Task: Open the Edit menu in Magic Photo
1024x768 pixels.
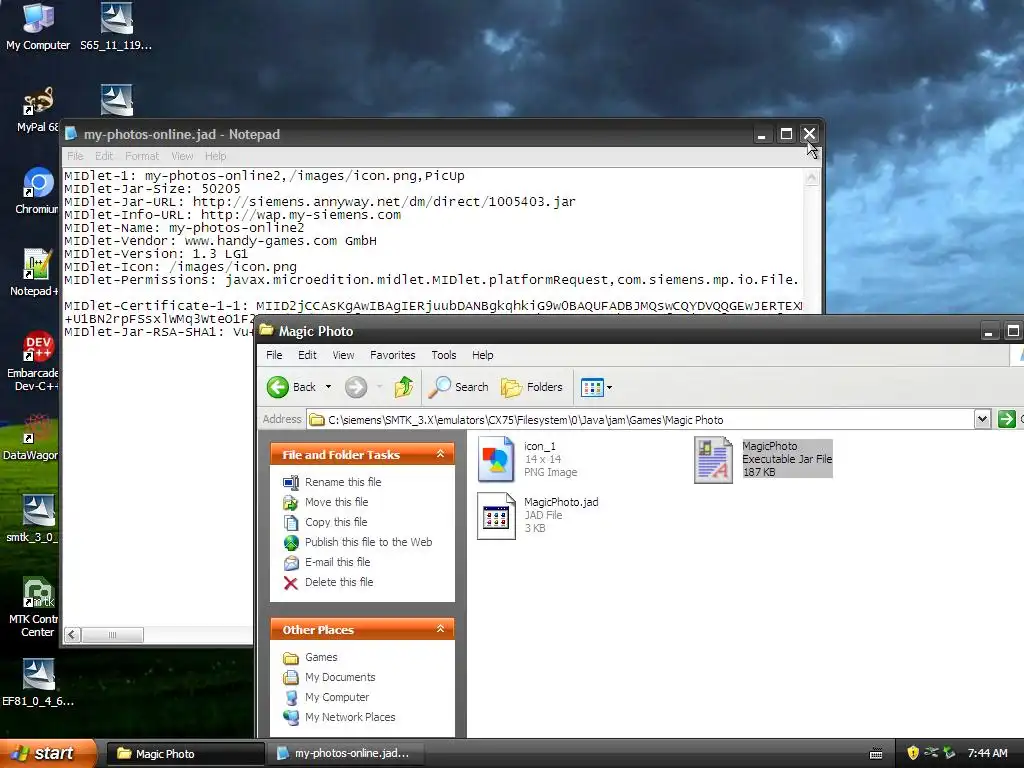Action: click(x=307, y=355)
